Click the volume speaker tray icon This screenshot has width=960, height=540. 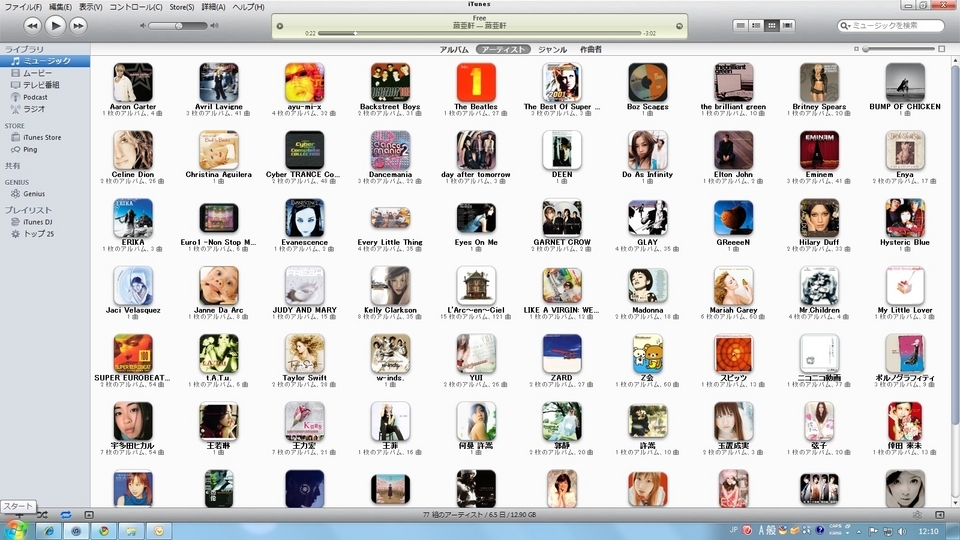pos(902,531)
